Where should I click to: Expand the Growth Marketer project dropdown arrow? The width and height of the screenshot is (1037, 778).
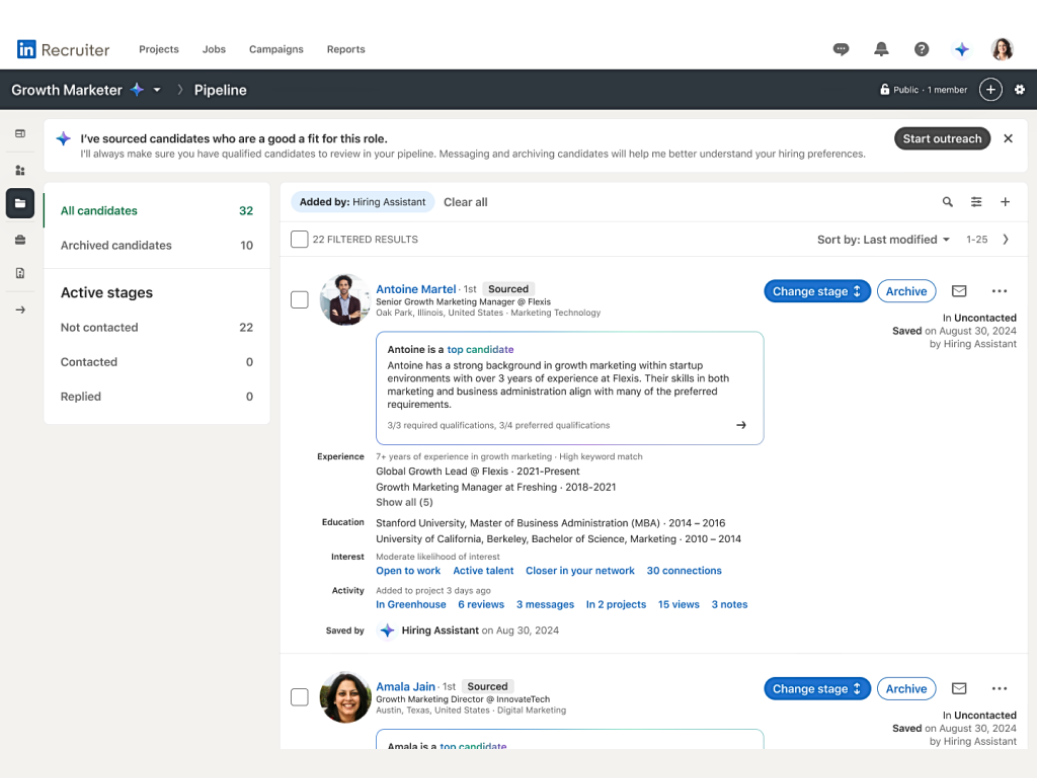click(157, 90)
